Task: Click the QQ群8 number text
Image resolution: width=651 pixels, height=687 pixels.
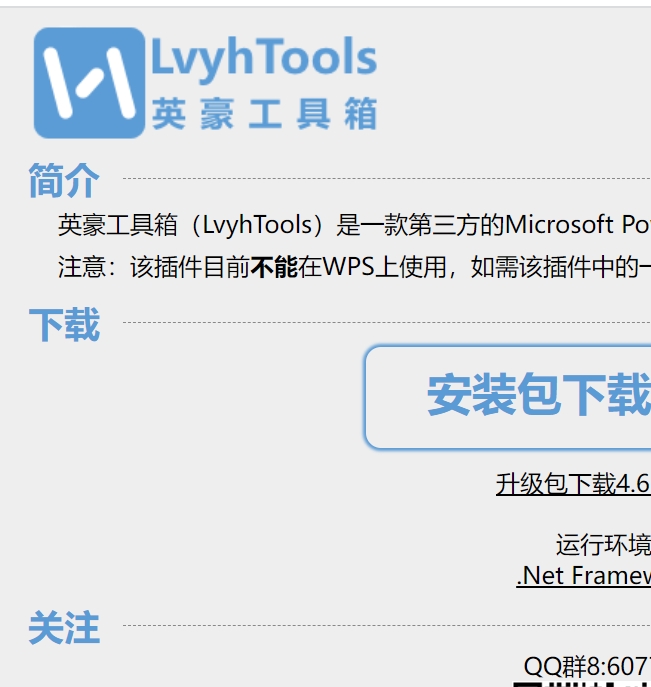Action: point(587,666)
